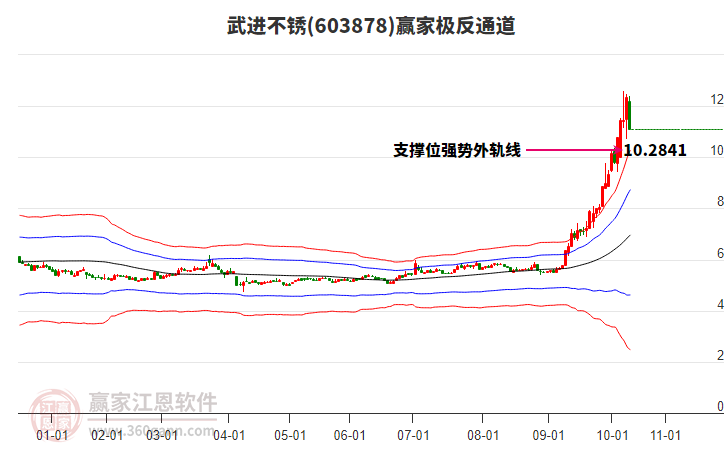Screen dimensions: 726x450
Task: Click the x-axis date 06-01
Action: [350, 435]
